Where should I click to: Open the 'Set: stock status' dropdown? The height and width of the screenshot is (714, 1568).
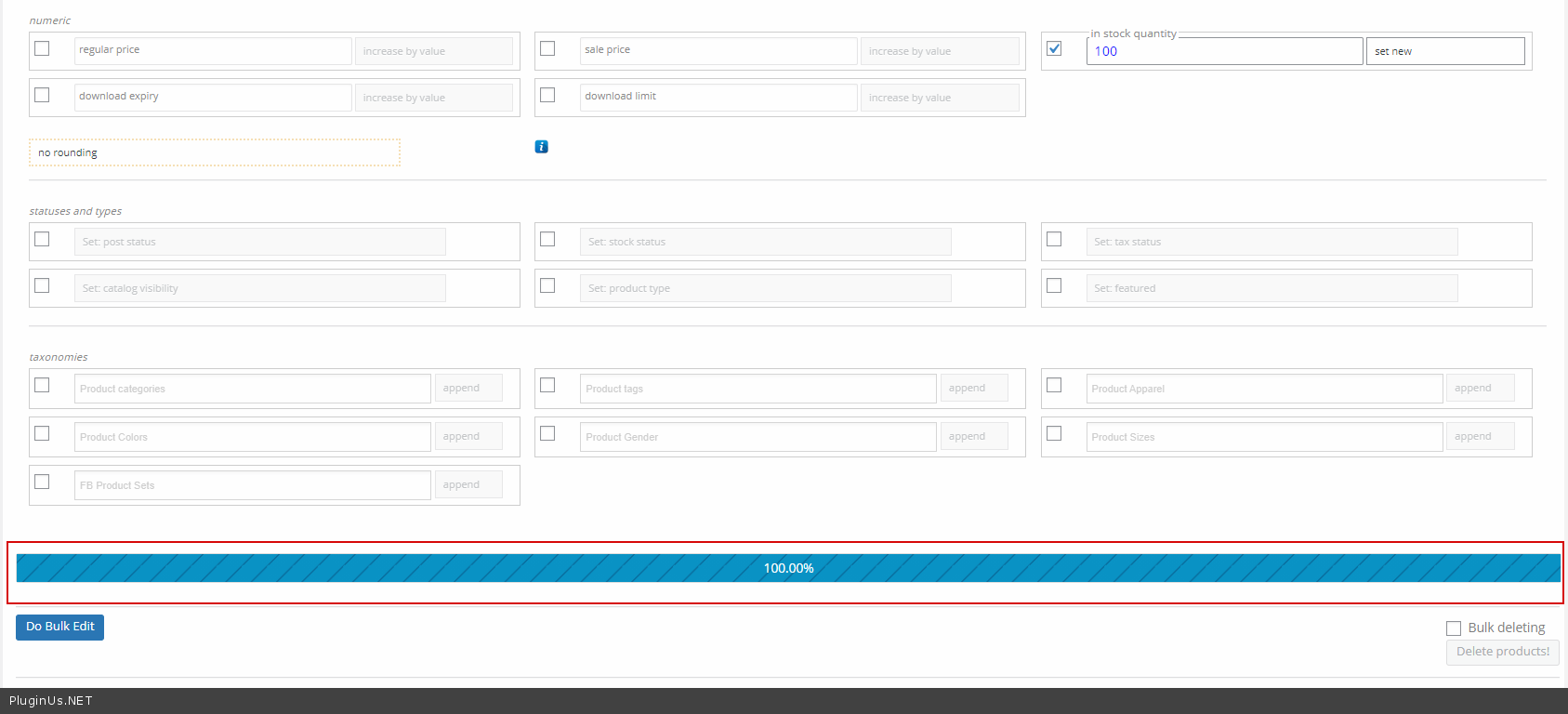point(765,242)
